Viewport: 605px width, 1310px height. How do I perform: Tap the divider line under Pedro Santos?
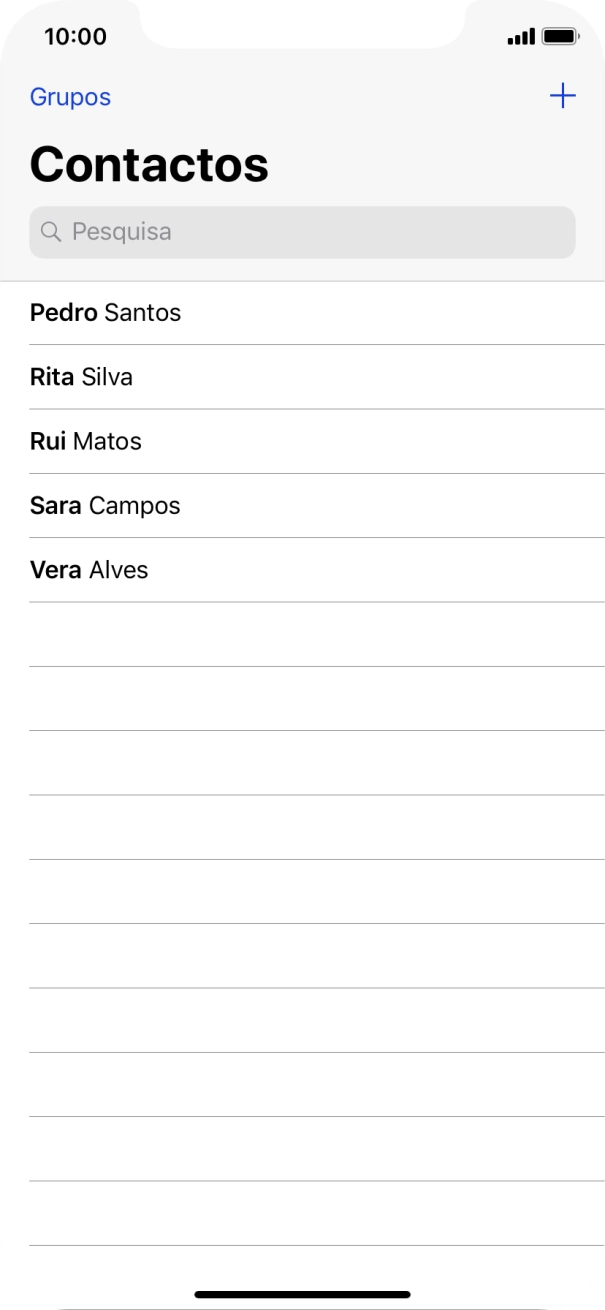pyautogui.click(x=316, y=344)
